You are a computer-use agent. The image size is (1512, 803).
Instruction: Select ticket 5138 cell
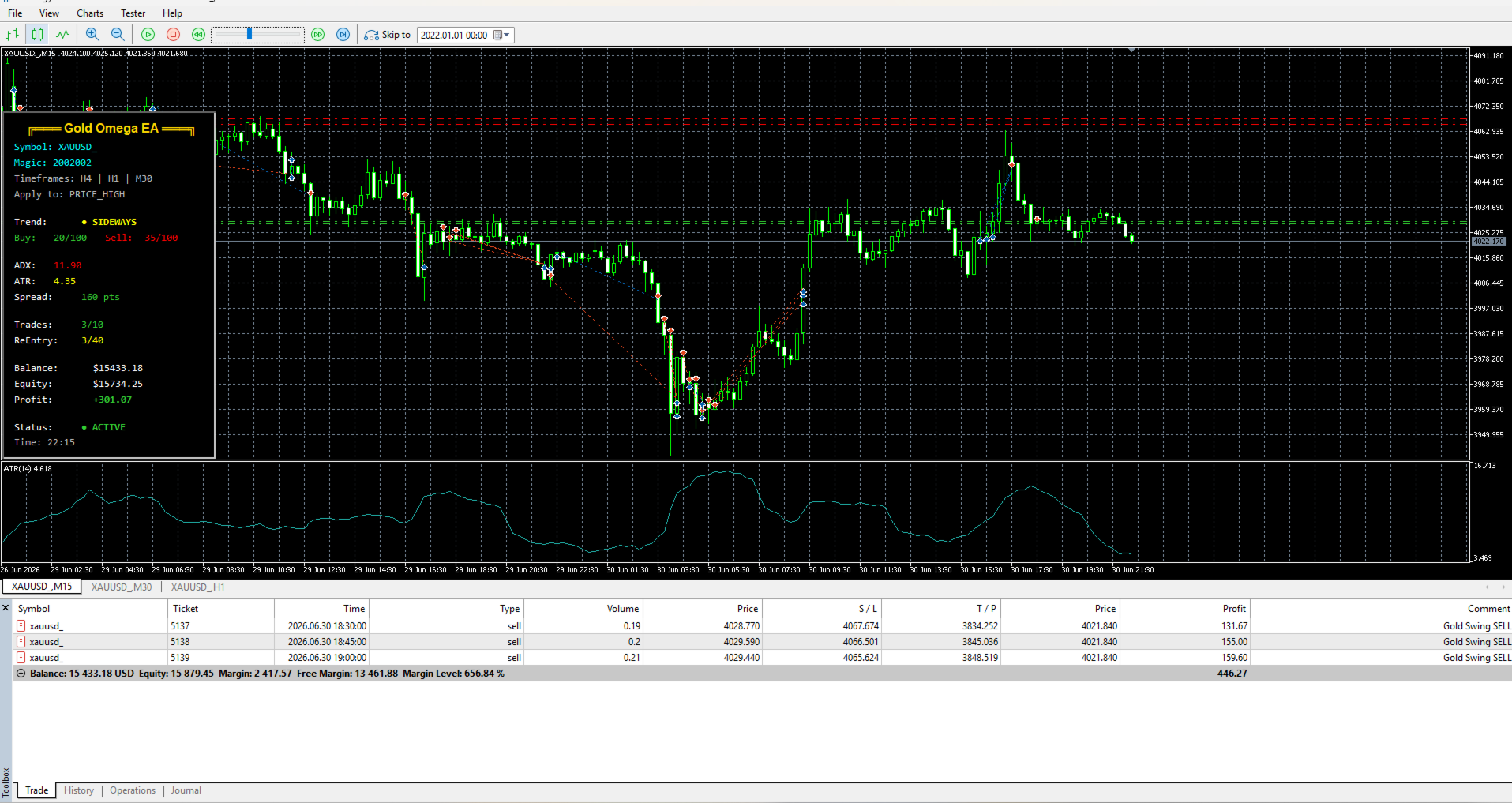click(180, 642)
